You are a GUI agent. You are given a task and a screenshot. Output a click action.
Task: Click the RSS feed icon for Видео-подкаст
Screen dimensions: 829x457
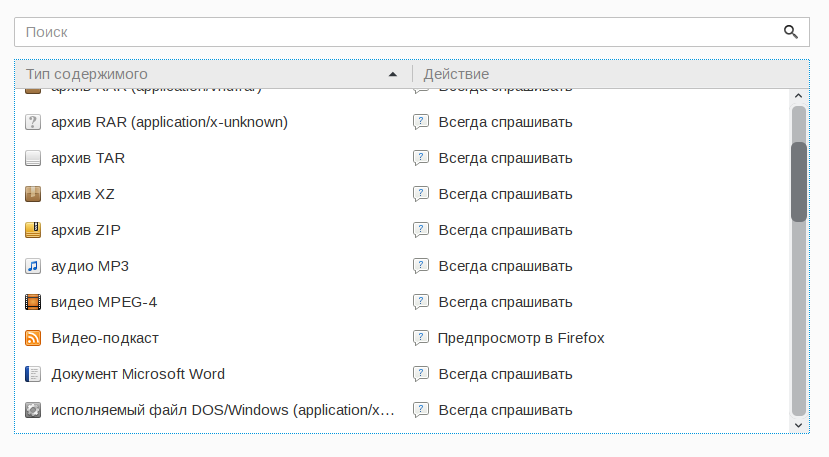pyautogui.click(x=33, y=338)
